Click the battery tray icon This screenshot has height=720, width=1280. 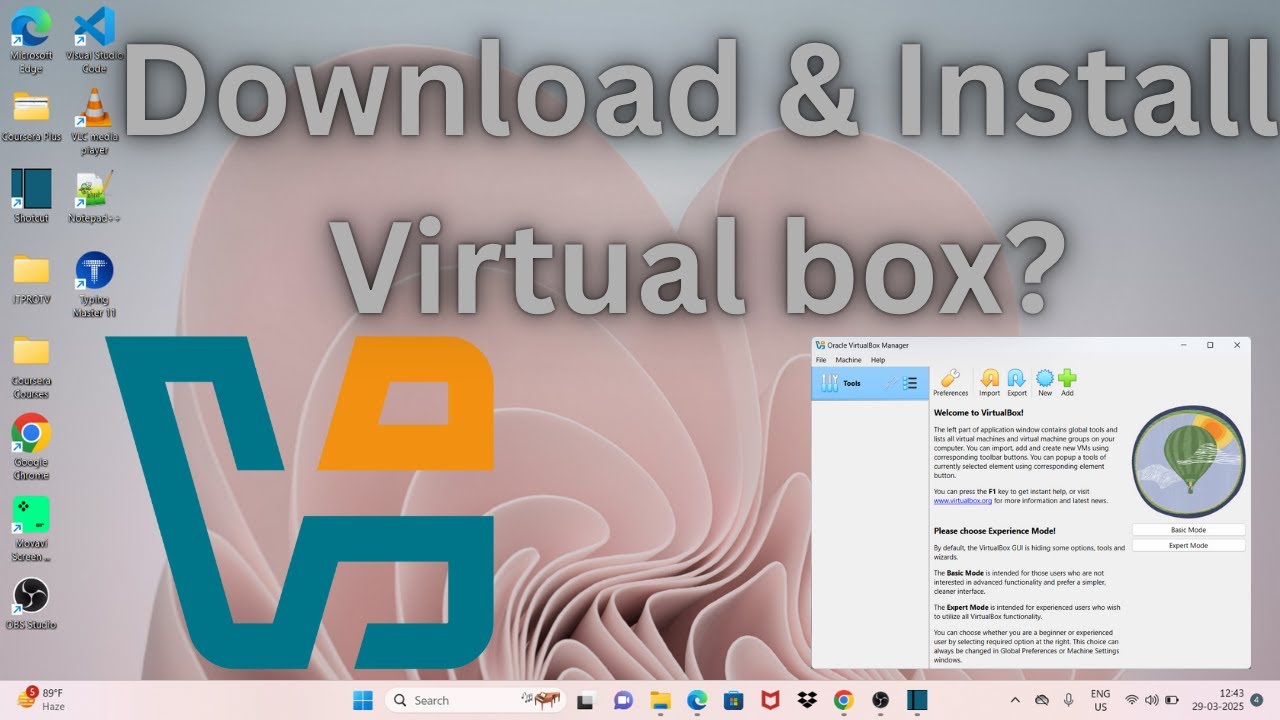1172,700
